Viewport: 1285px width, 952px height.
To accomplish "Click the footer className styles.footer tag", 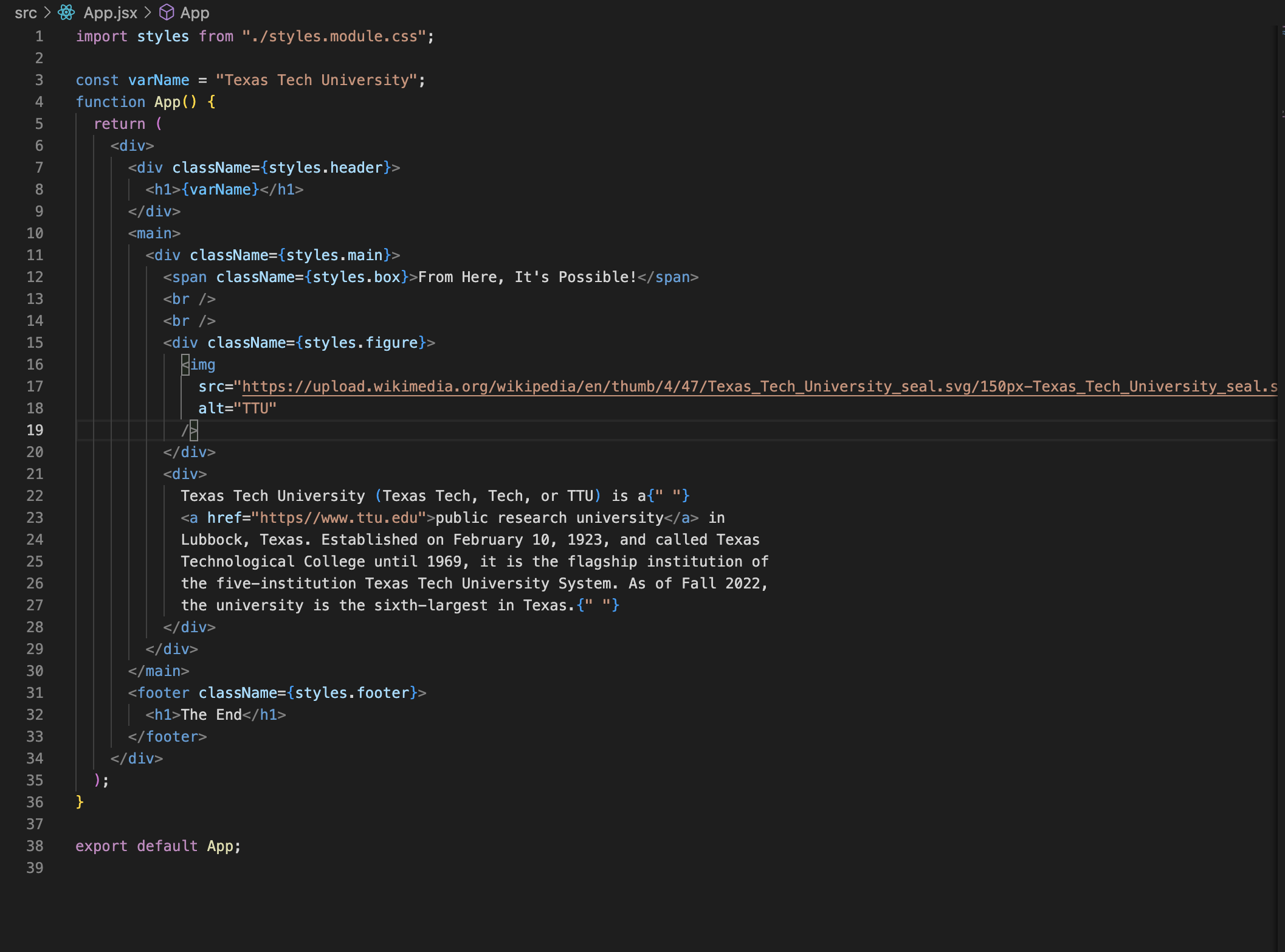I will (x=274, y=692).
